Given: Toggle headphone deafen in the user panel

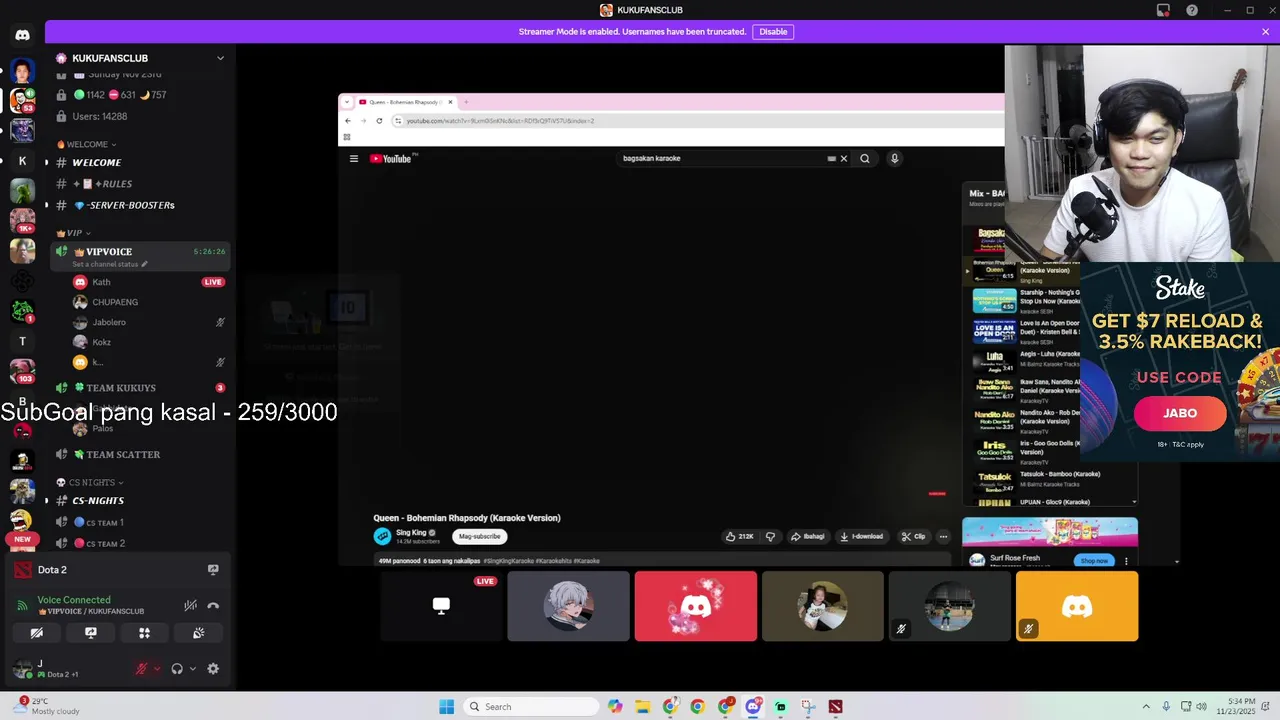Looking at the screenshot, I should pyautogui.click(x=177, y=669).
